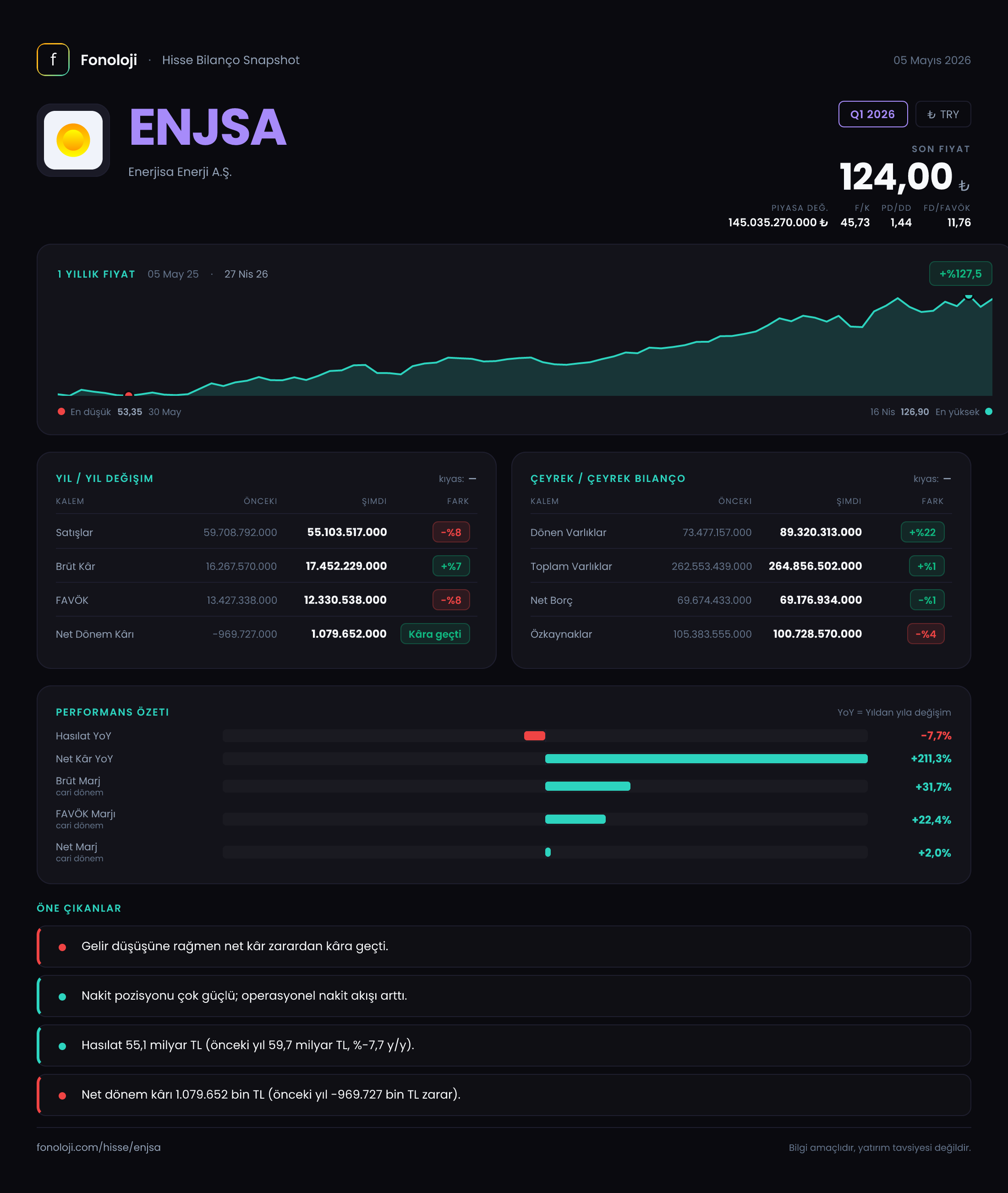Click the previous net loss -969.727.000
Screen dimensions: 1008x1193
point(245,634)
